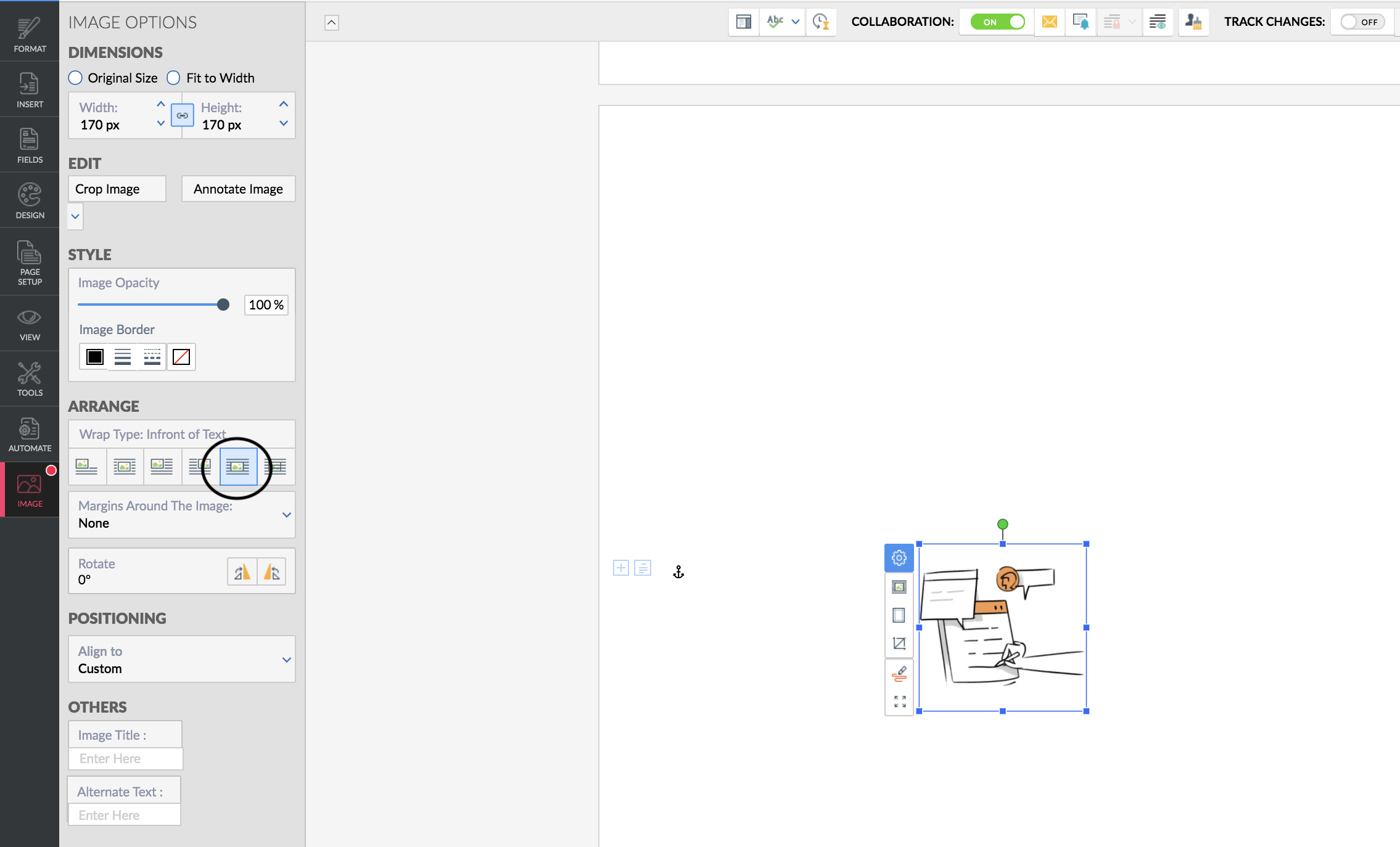This screenshot has height=847, width=1400.
Task: Click the flip horizontal rotate icon
Action: 242,571
